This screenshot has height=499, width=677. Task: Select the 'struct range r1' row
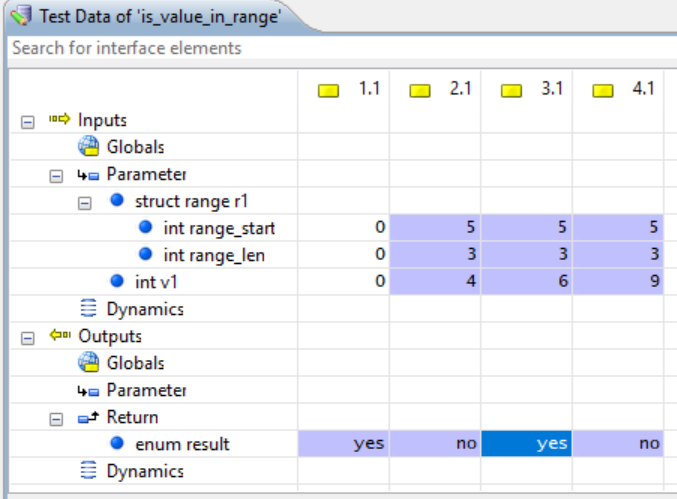pyautogui.click(x=191, y=201)
